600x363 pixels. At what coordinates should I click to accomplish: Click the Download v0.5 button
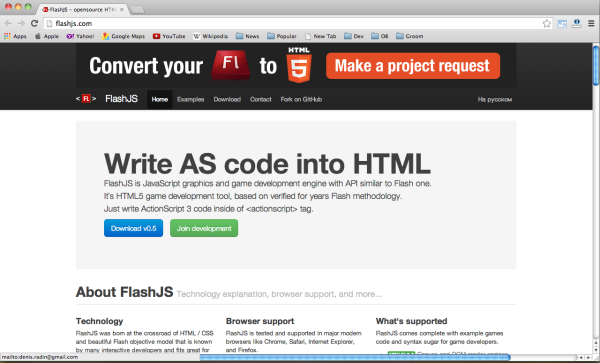point(134,228)
